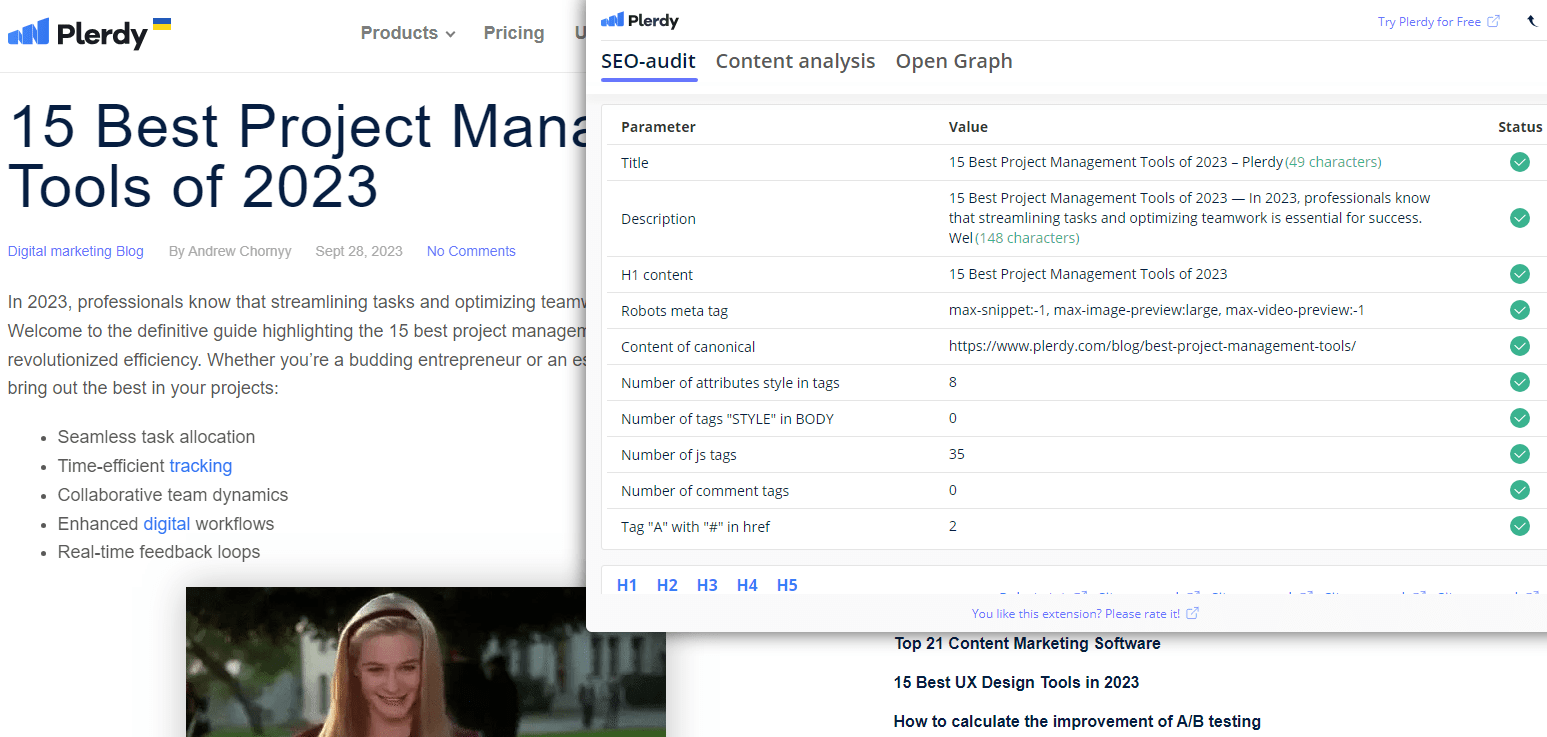Click the author name 'By Andrew Chornyy'

pyautogui.click(x=230, y=251)
